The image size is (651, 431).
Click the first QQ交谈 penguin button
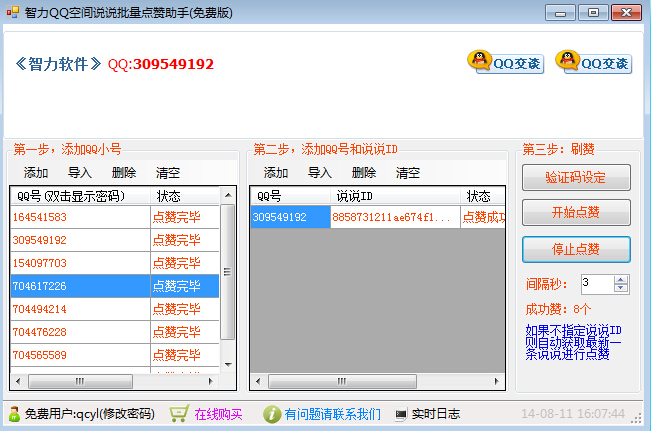coord(505,62)
